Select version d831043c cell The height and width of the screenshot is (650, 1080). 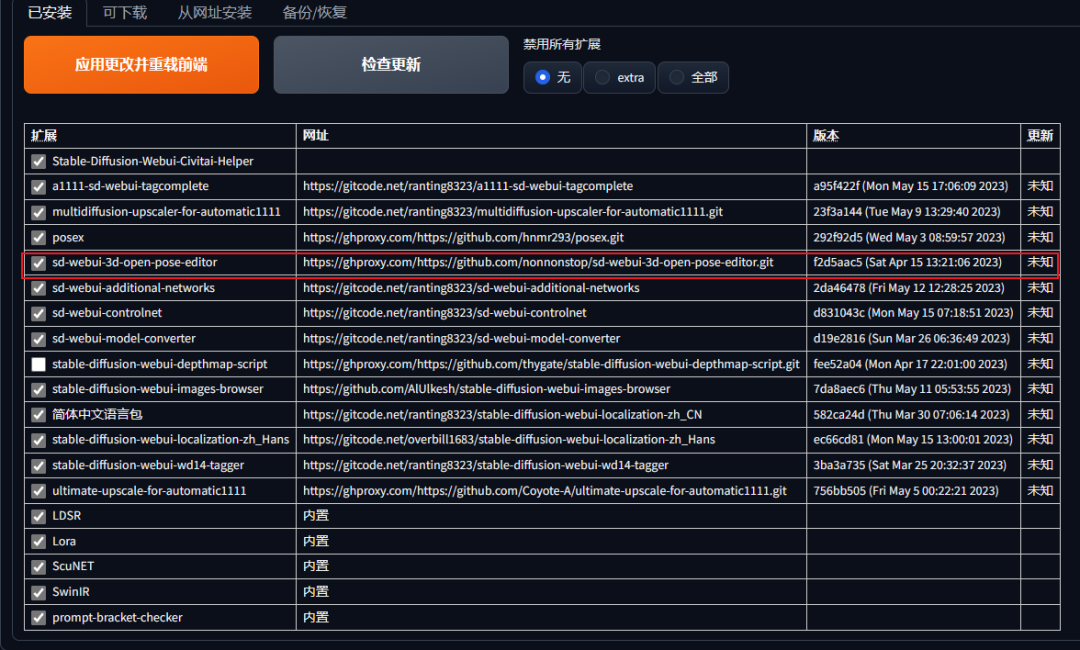[913, 313]
